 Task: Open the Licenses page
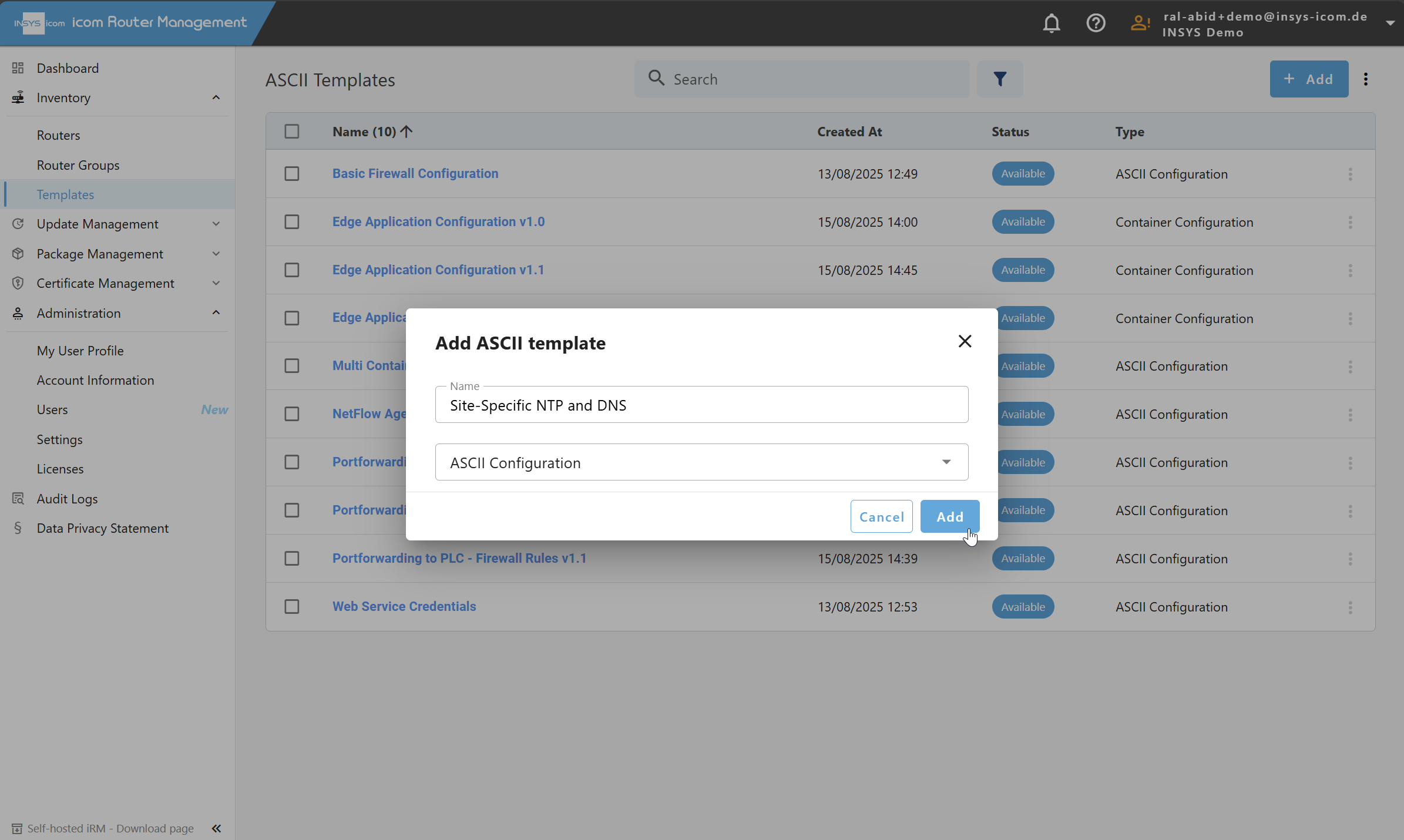(x=61, y=469)
